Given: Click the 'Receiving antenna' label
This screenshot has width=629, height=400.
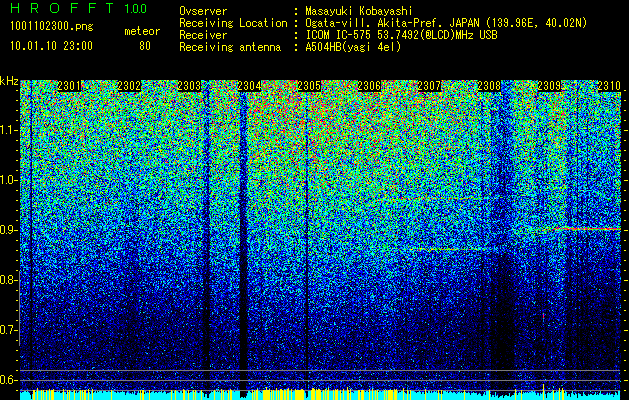Looking at the screenshot, I should click(x=230, y=47).
